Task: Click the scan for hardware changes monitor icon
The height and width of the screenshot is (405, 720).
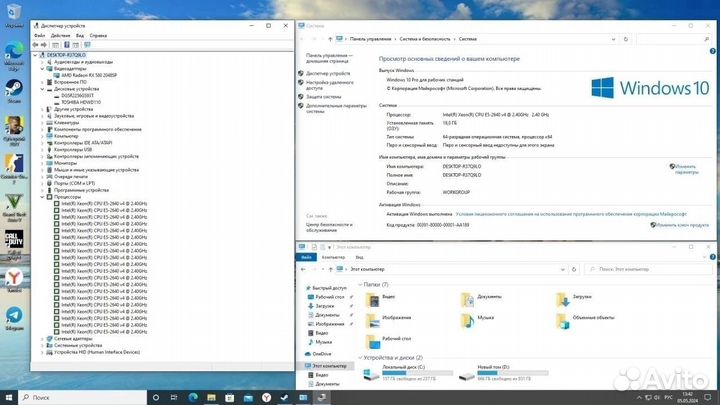Action: (x=87, y=45)
